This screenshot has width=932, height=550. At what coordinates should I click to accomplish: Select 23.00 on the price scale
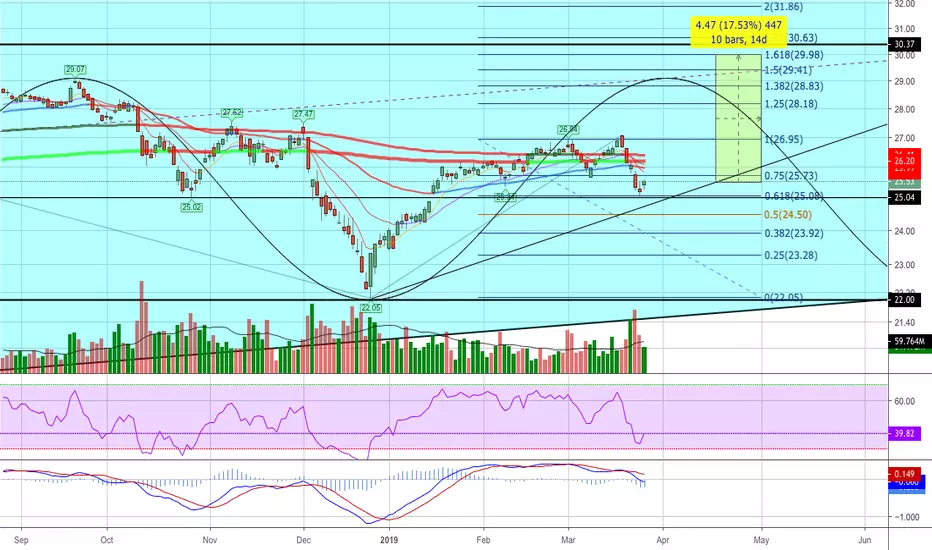pos(905,265)
